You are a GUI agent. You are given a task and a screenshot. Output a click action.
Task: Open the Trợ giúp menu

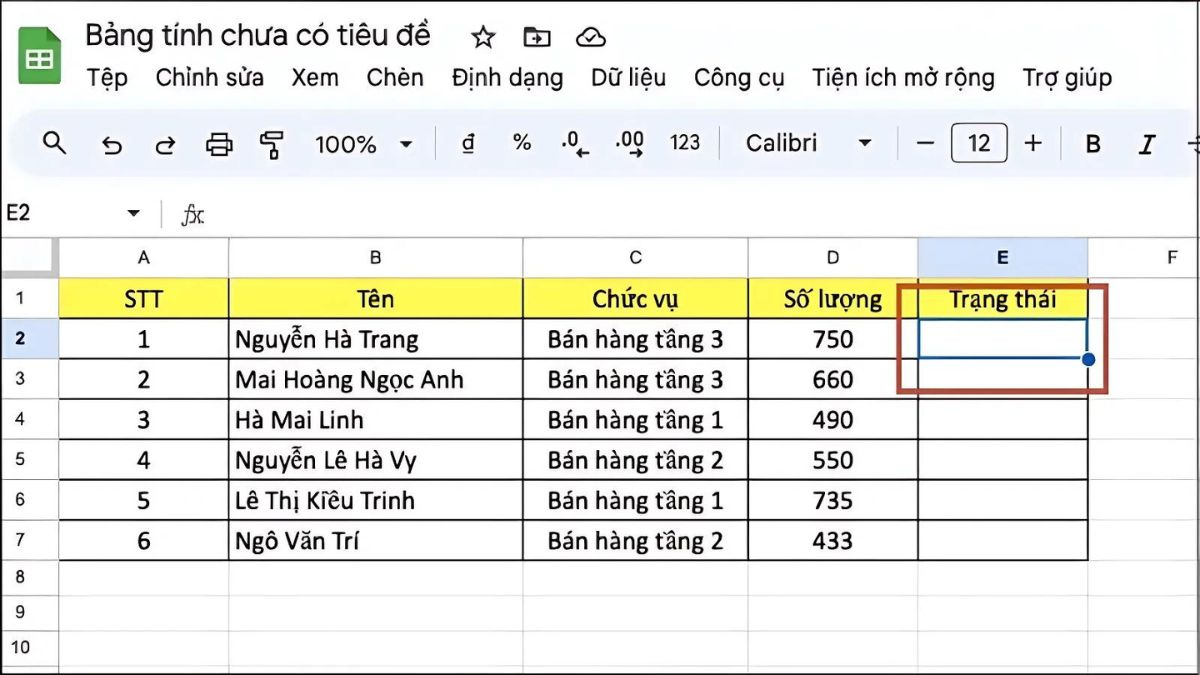1067,78
